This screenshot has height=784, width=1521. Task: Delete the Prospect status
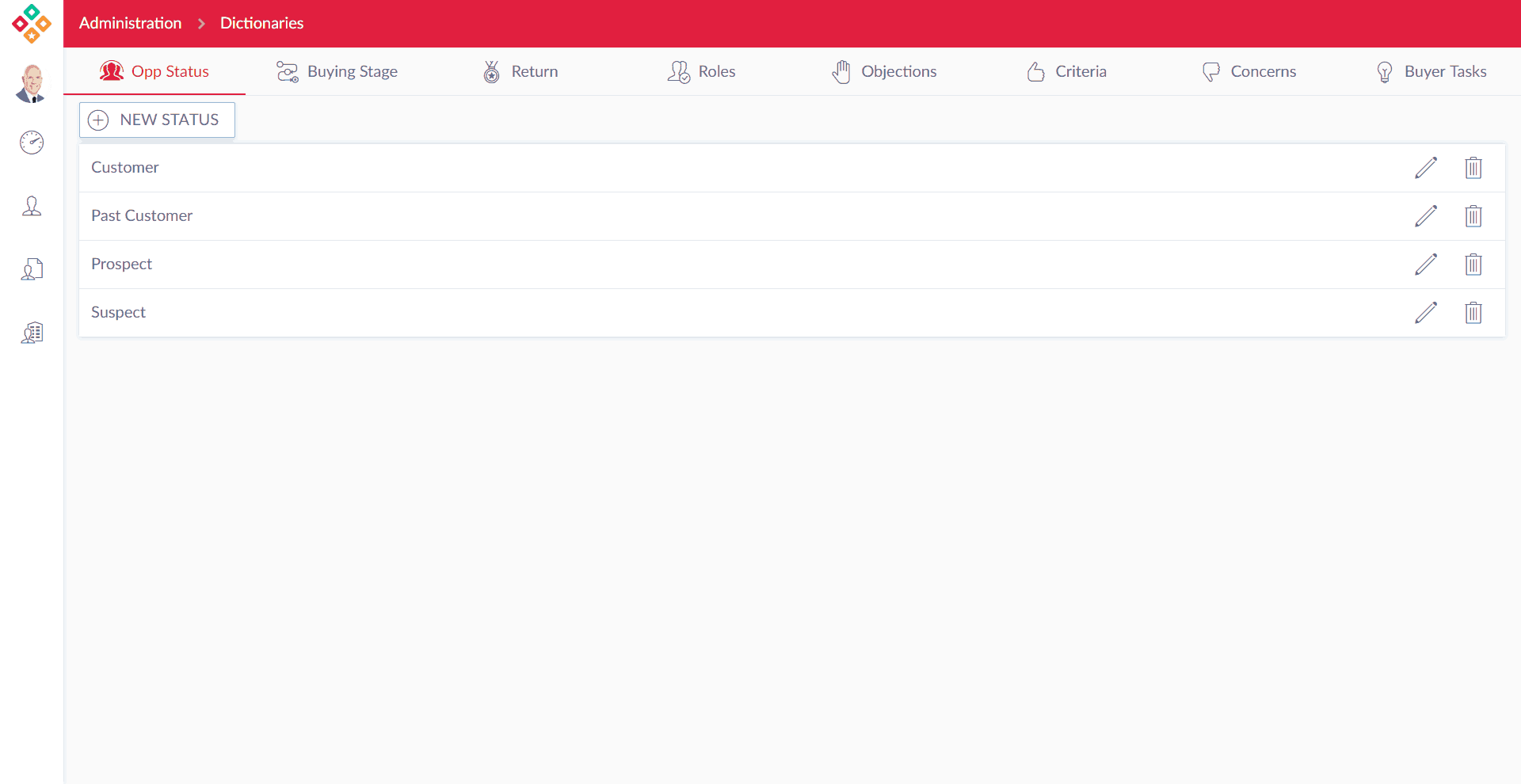[1473, 265]
